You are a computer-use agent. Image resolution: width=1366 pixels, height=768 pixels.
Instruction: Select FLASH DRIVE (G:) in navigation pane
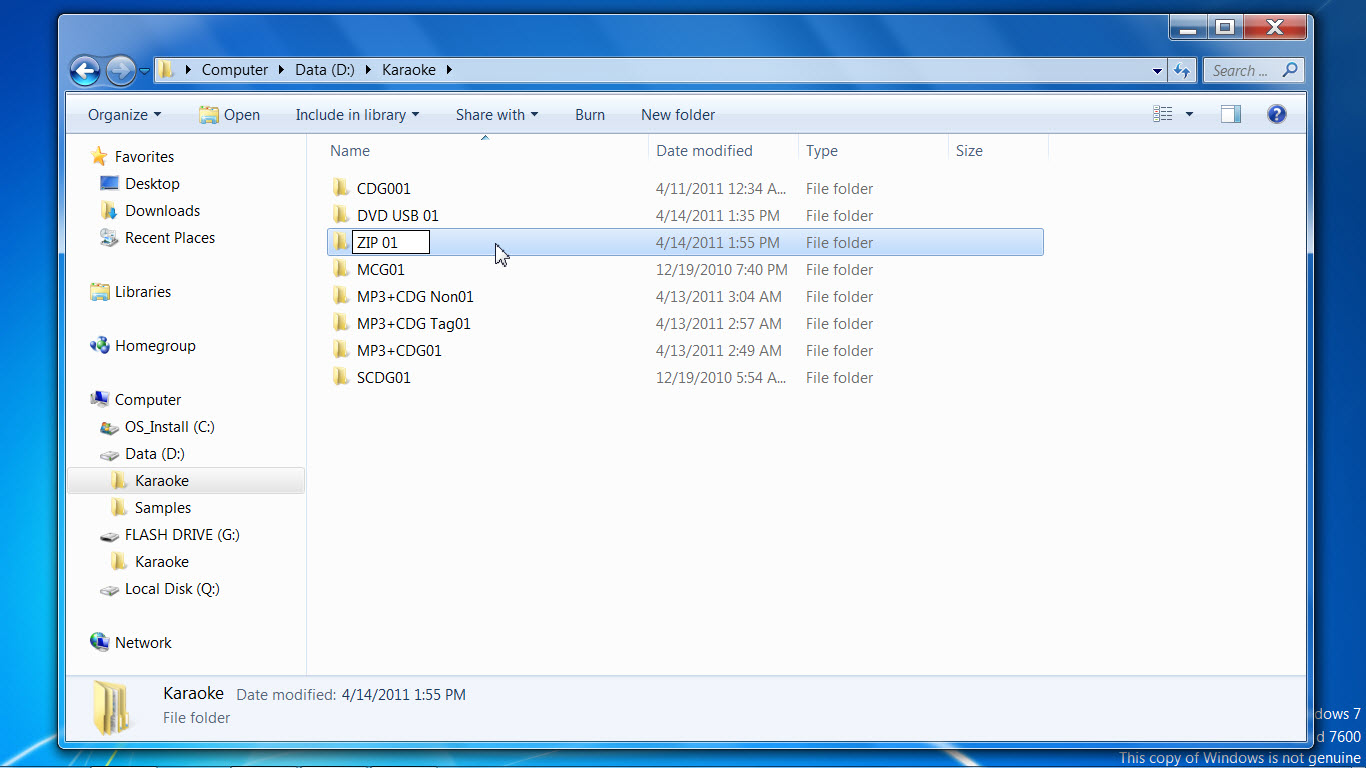tap(181, 534)
